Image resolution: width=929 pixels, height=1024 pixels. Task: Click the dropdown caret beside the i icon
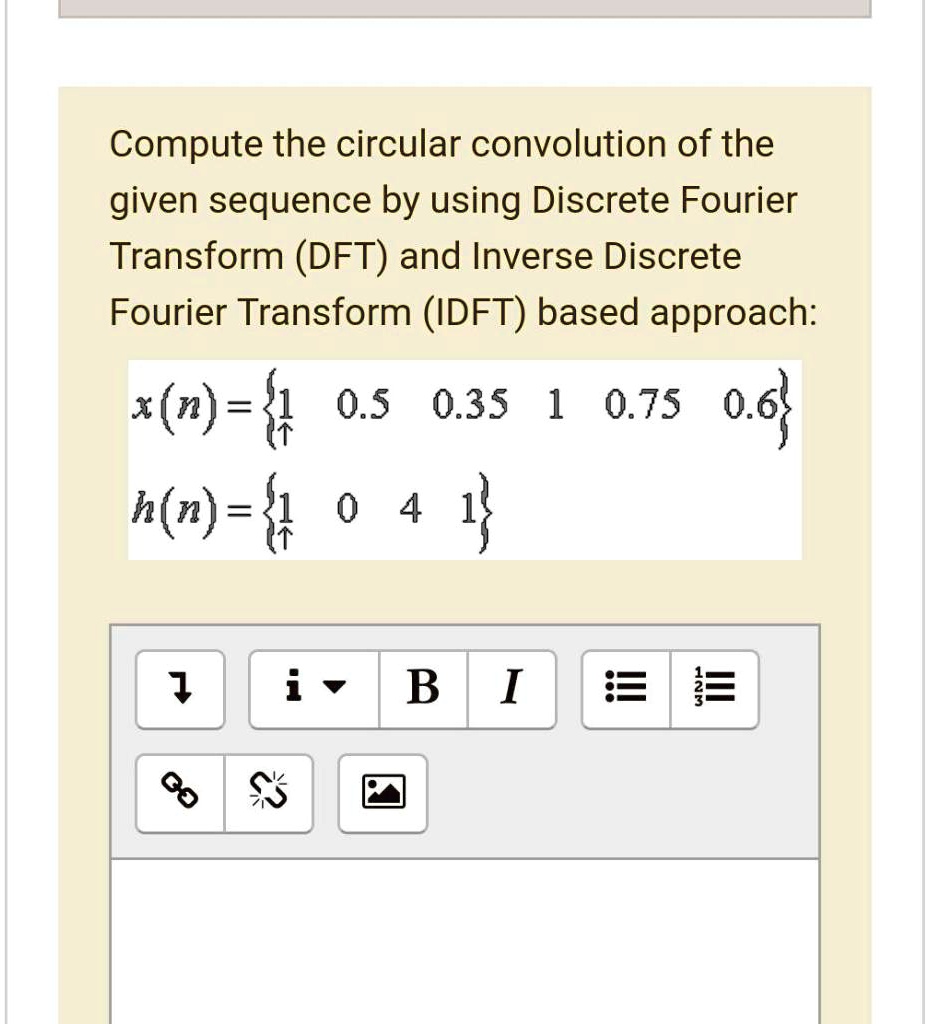tap(334, 687)
